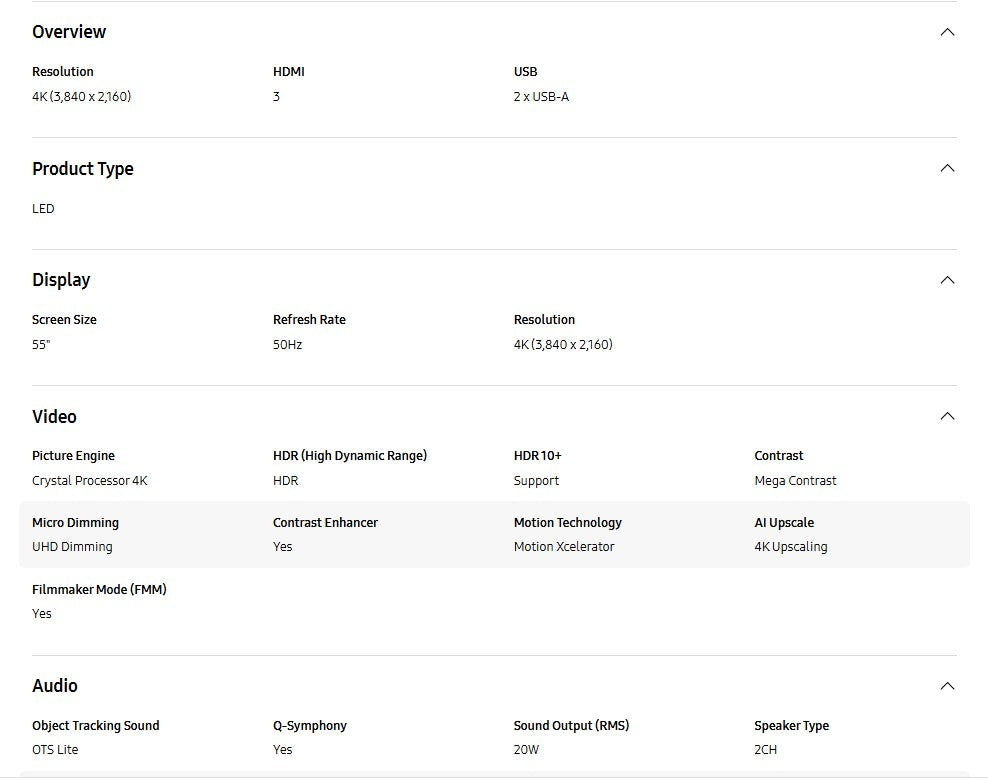
Task: Collapse the Video section chevron
Action: click(947, 416)
